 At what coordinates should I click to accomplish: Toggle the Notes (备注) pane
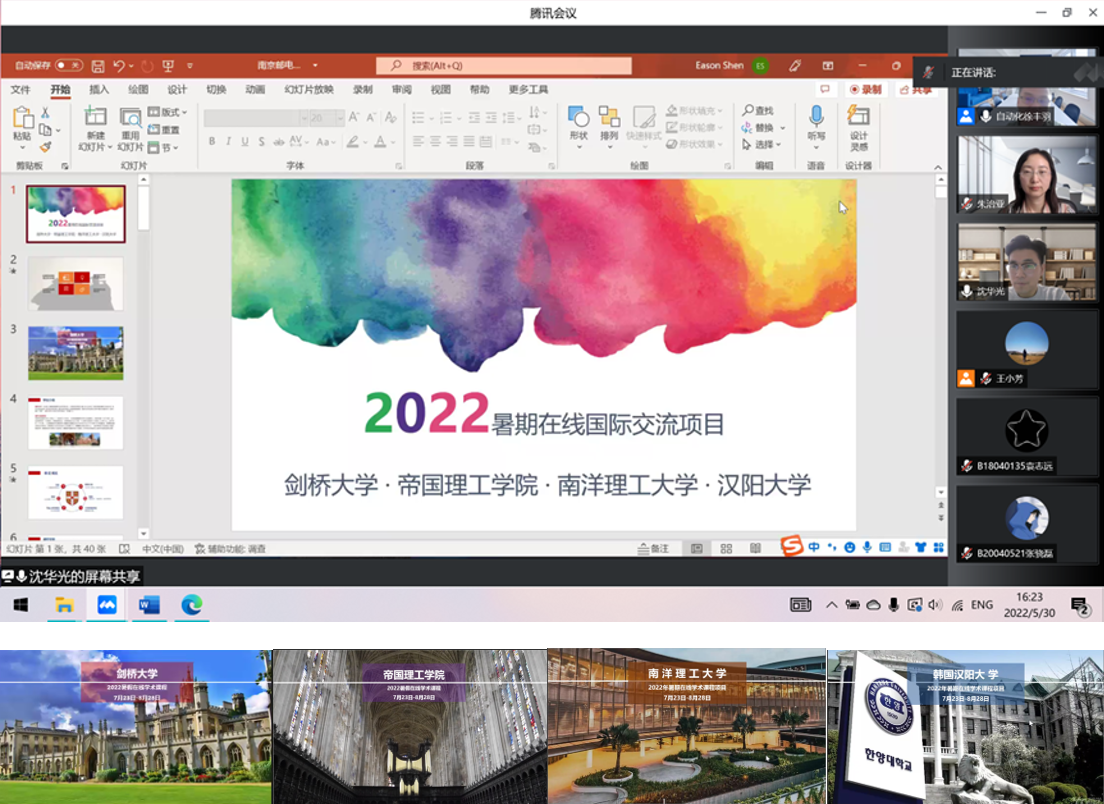click(654, 548)
